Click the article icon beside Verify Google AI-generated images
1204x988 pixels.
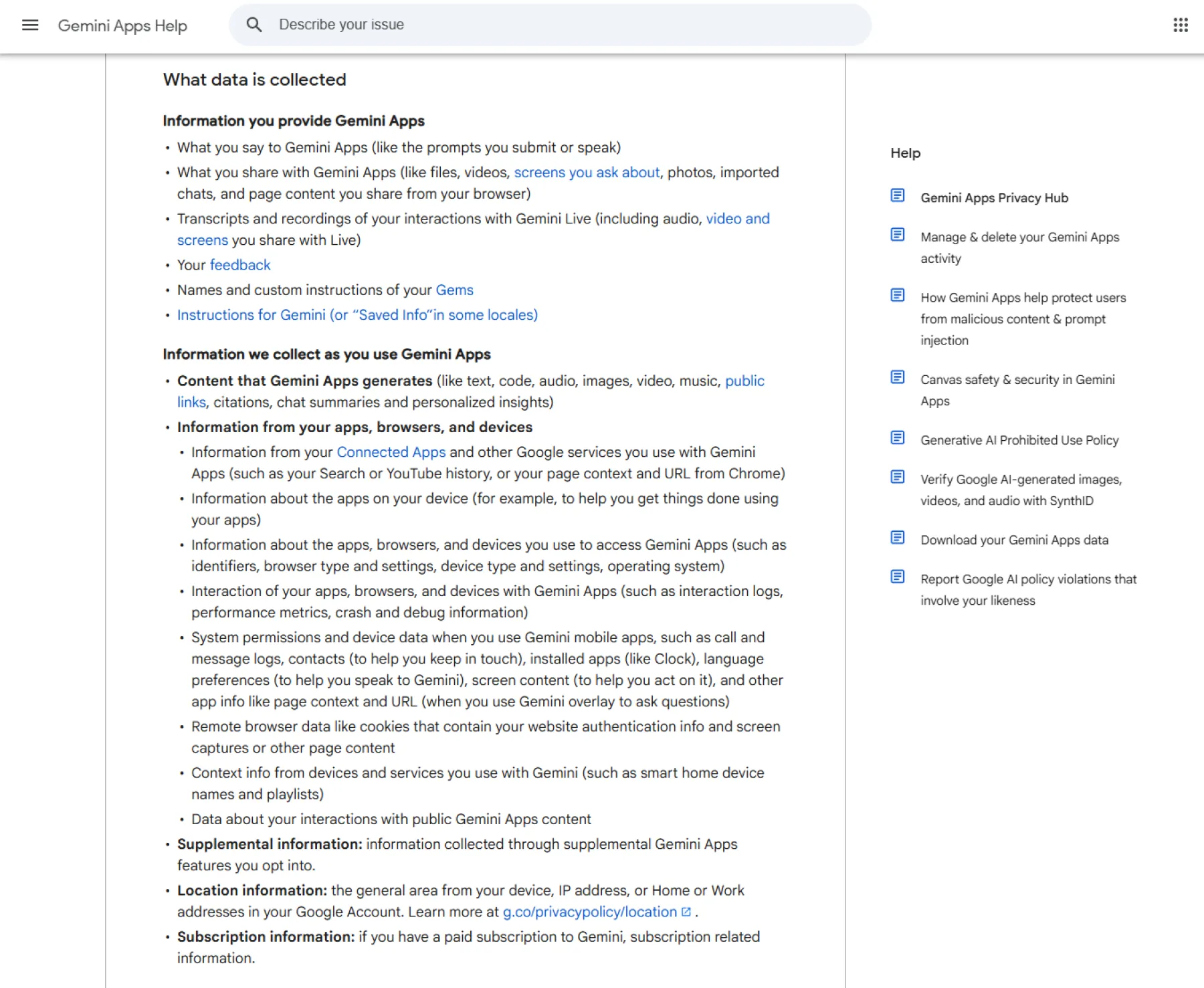click(898, 477)
